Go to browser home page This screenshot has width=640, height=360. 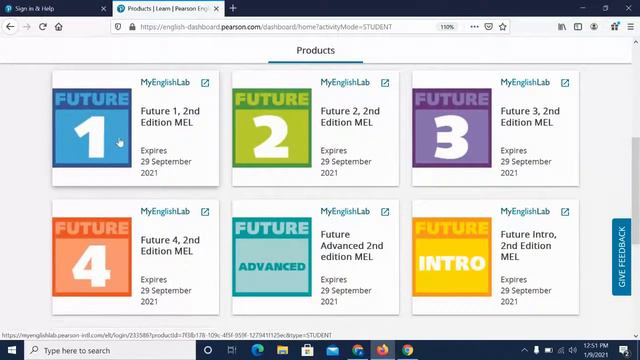[x=59, y=27]
